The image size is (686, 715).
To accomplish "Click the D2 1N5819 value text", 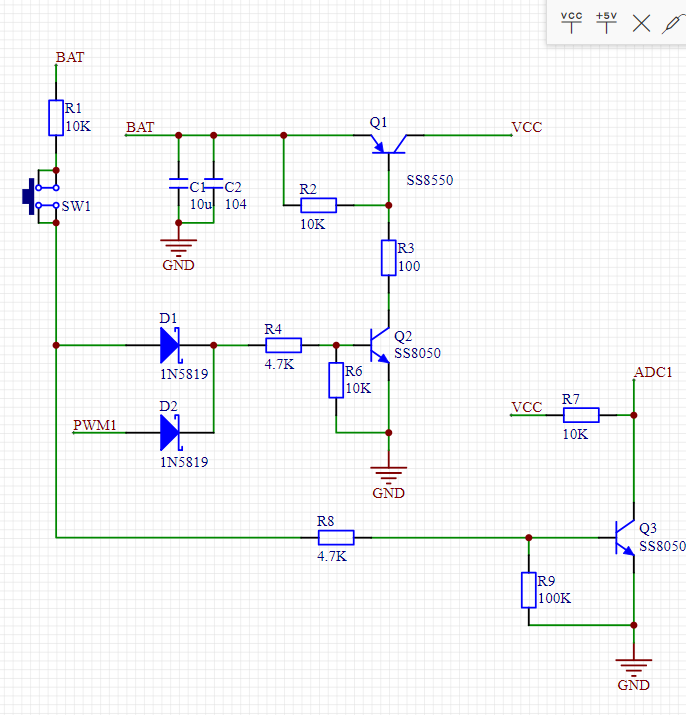I will coord(184,462).
